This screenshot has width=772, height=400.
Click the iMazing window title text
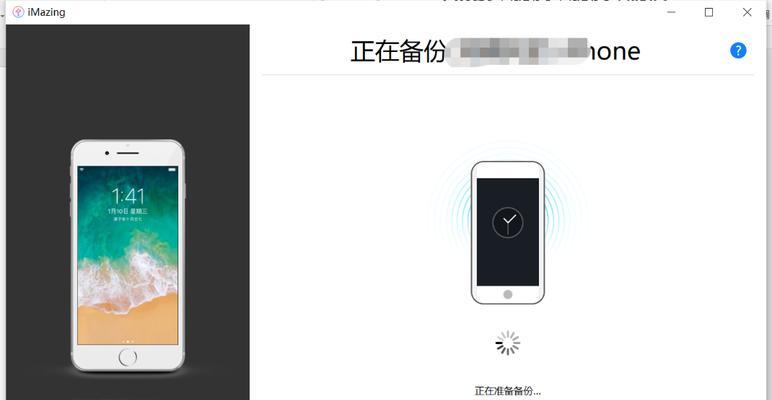pyautogui.click(x=46, y=12)
